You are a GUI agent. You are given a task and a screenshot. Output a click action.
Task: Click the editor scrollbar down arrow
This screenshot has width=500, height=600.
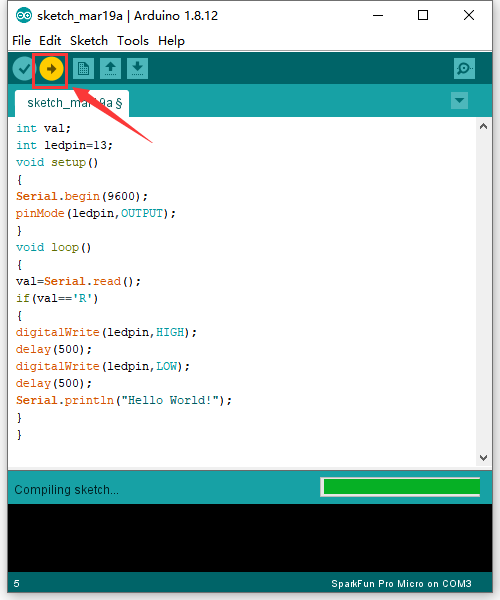tap(484, 458)
